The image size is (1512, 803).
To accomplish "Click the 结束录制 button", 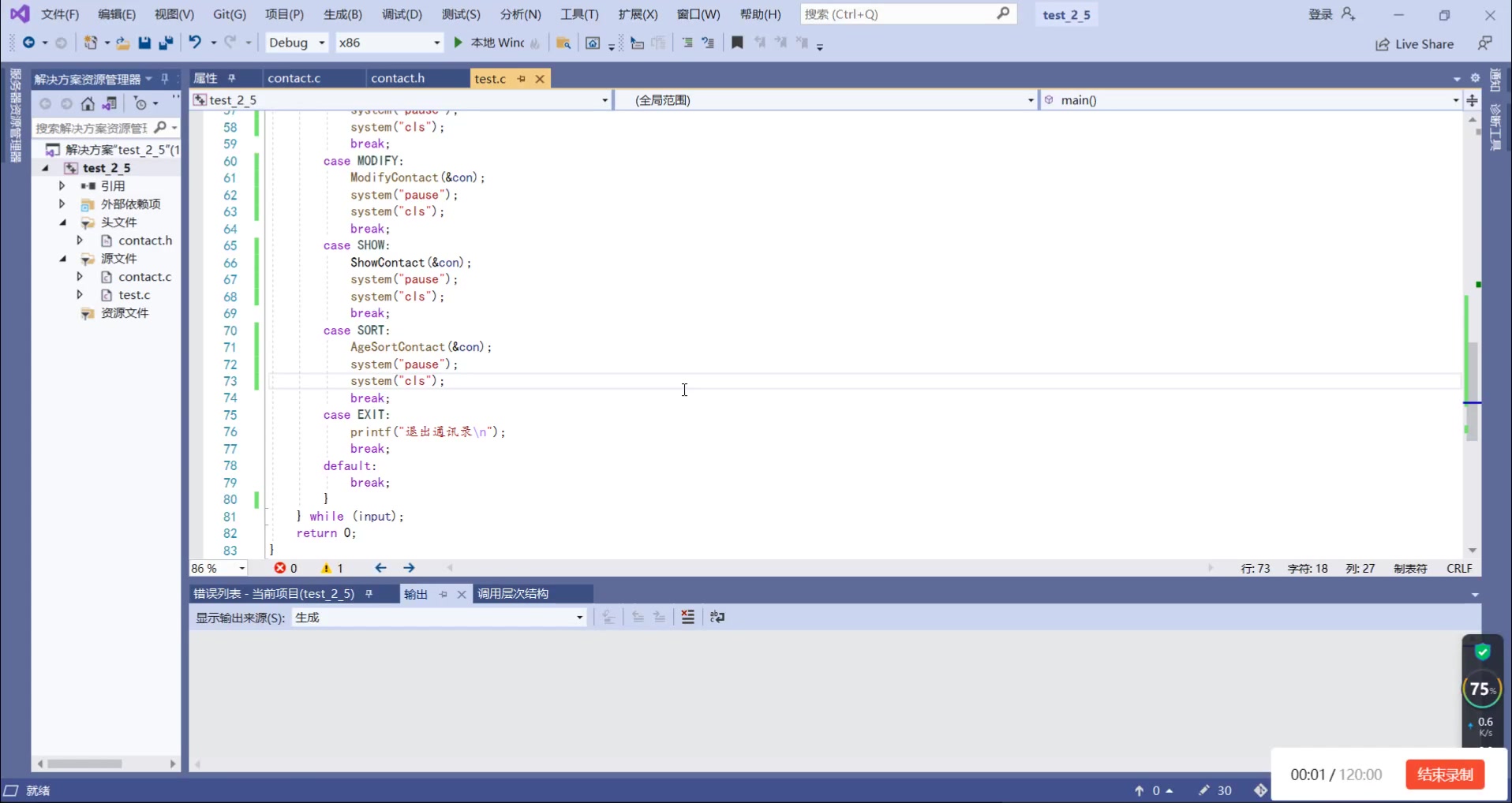I will pos(1444,775).
